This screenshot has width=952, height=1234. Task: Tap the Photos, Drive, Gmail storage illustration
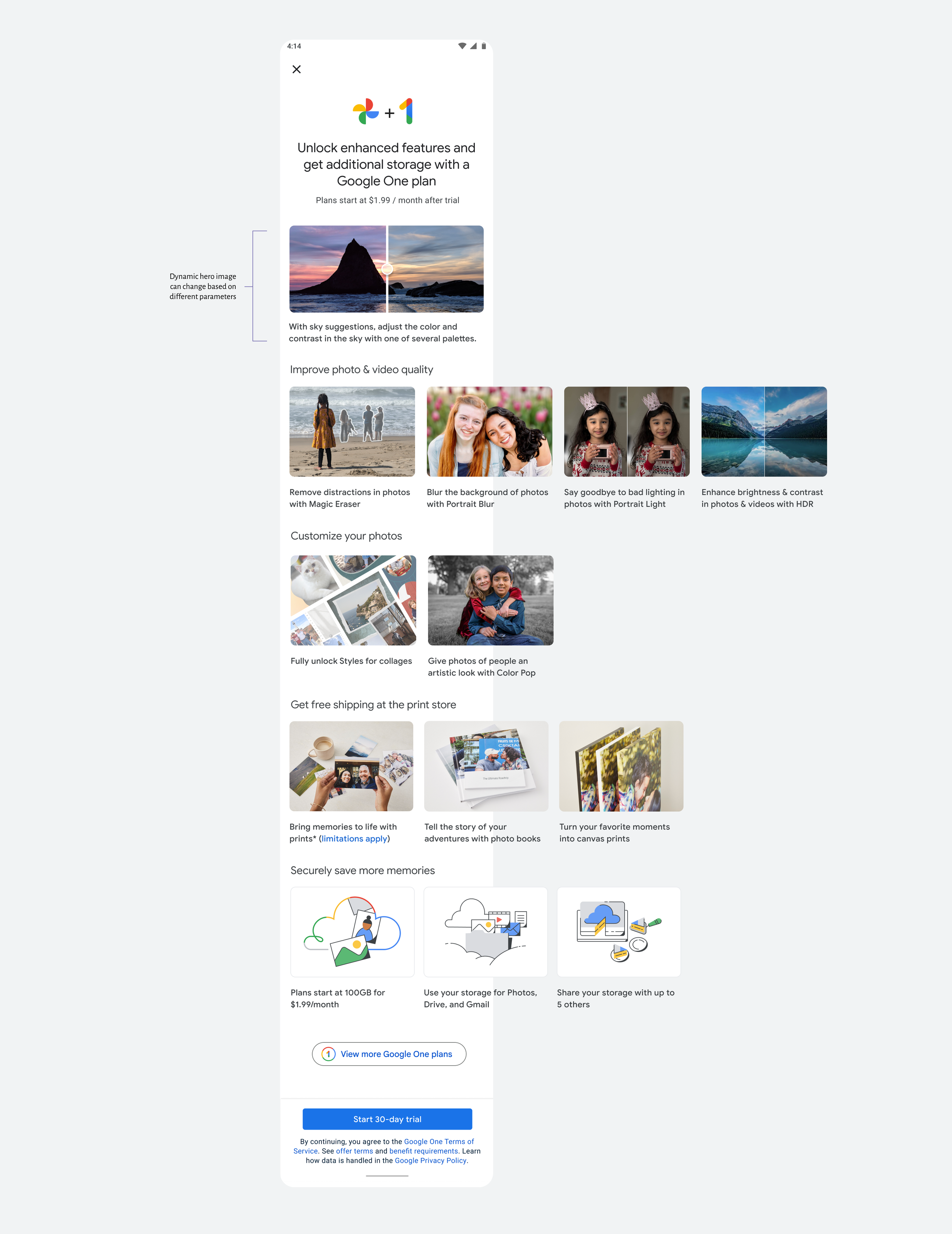click(485, 932)
